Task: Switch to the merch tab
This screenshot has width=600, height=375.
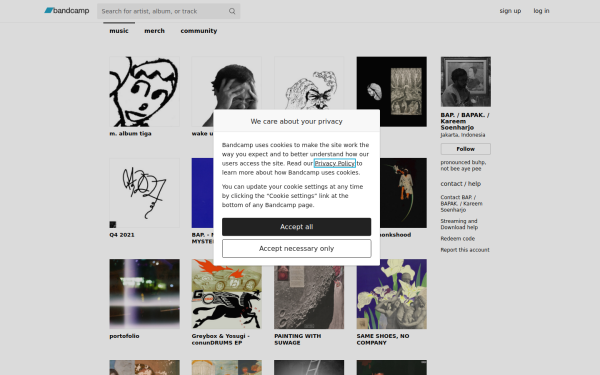Action: 154,31
